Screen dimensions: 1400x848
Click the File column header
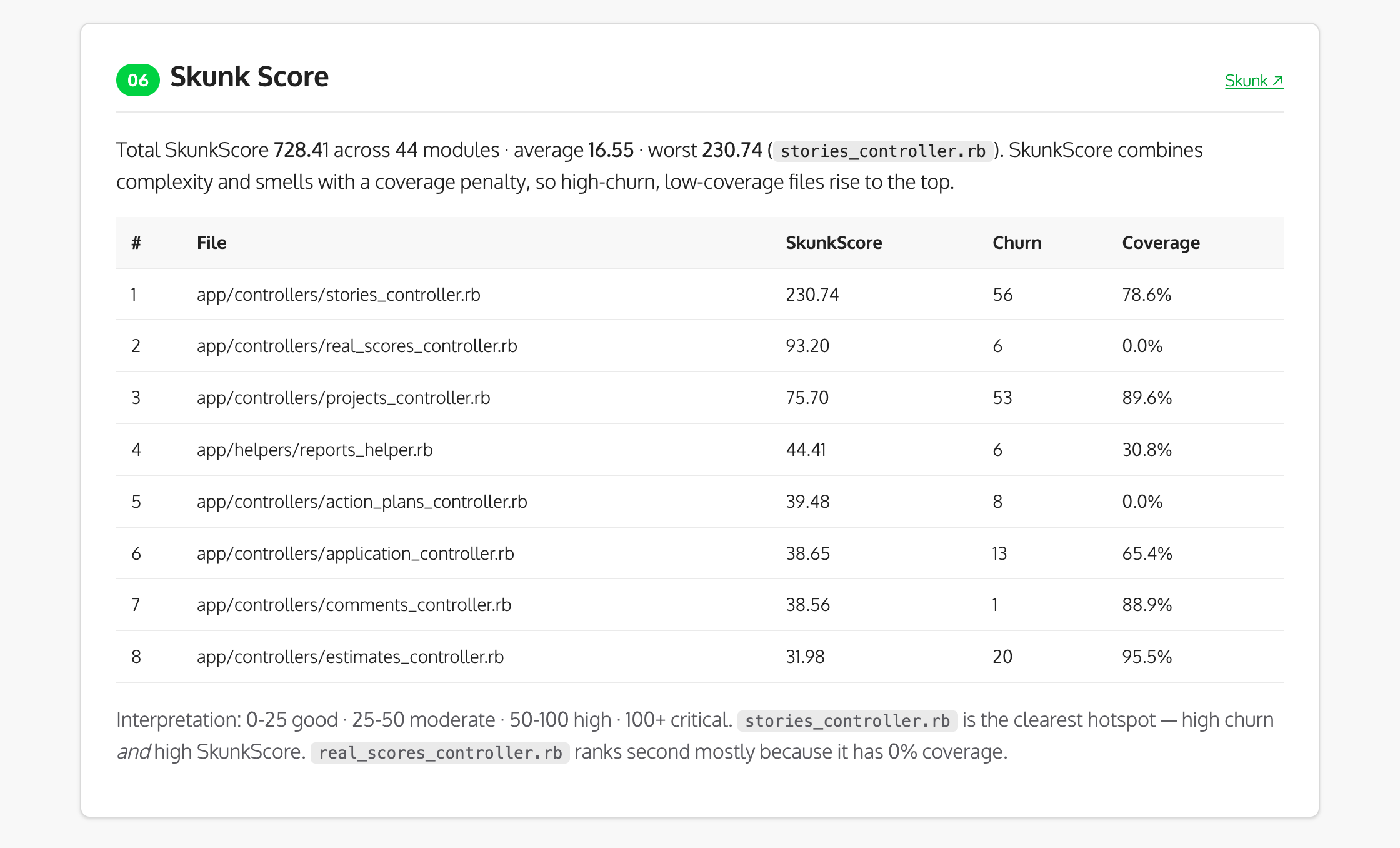212,243
